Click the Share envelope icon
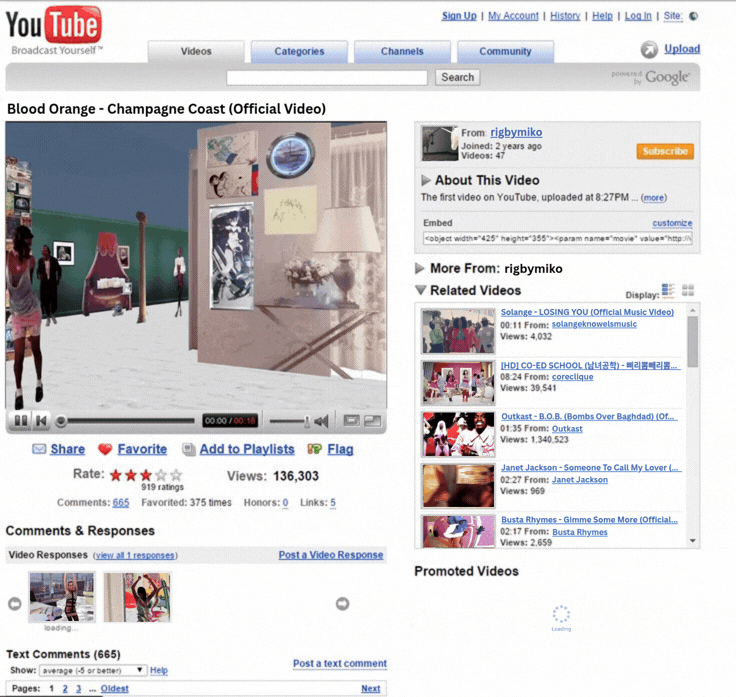This screenshot has width=736, height=697. pyautogui.click(x=39, y=449)
